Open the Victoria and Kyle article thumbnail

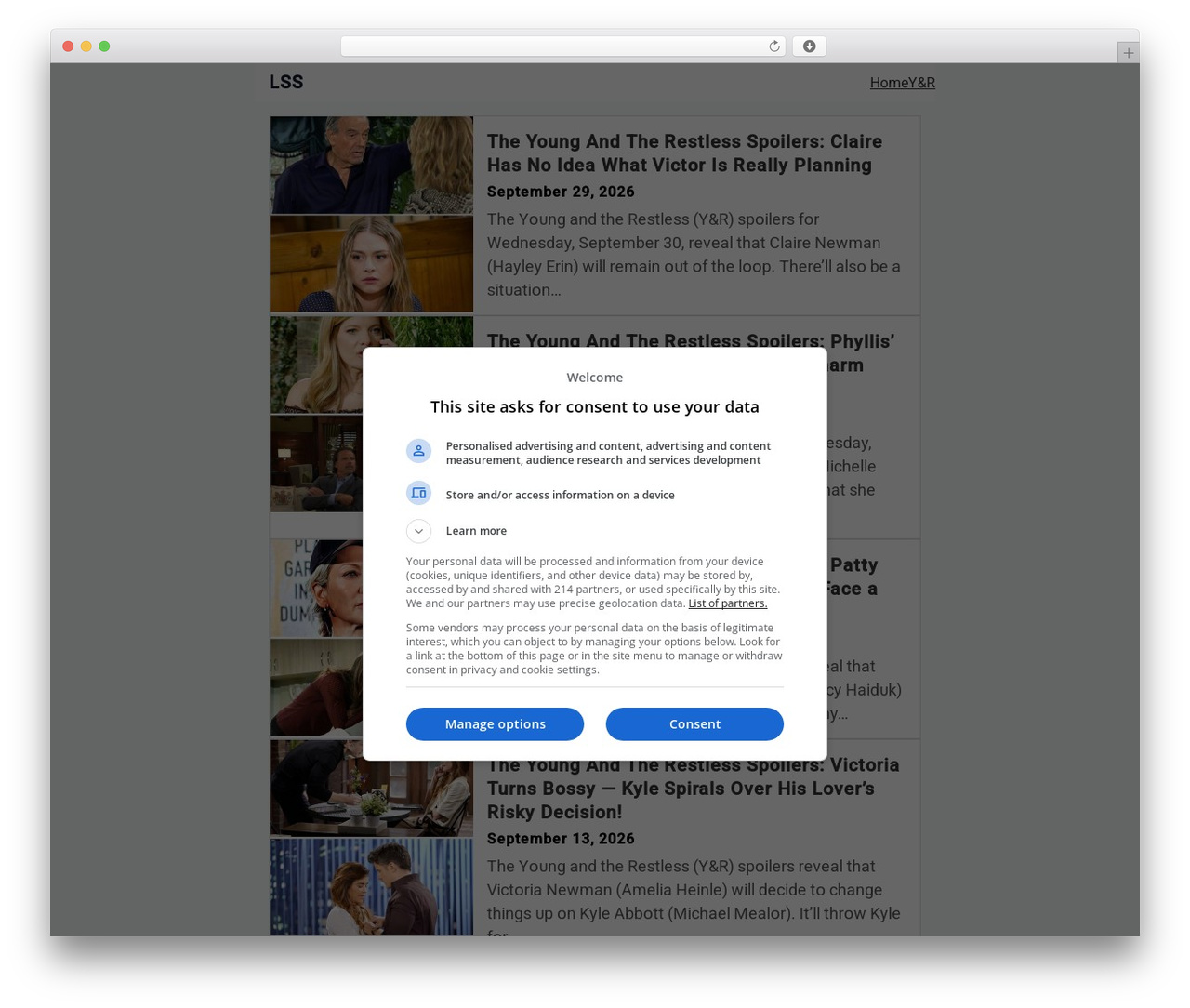coord(371,837)
